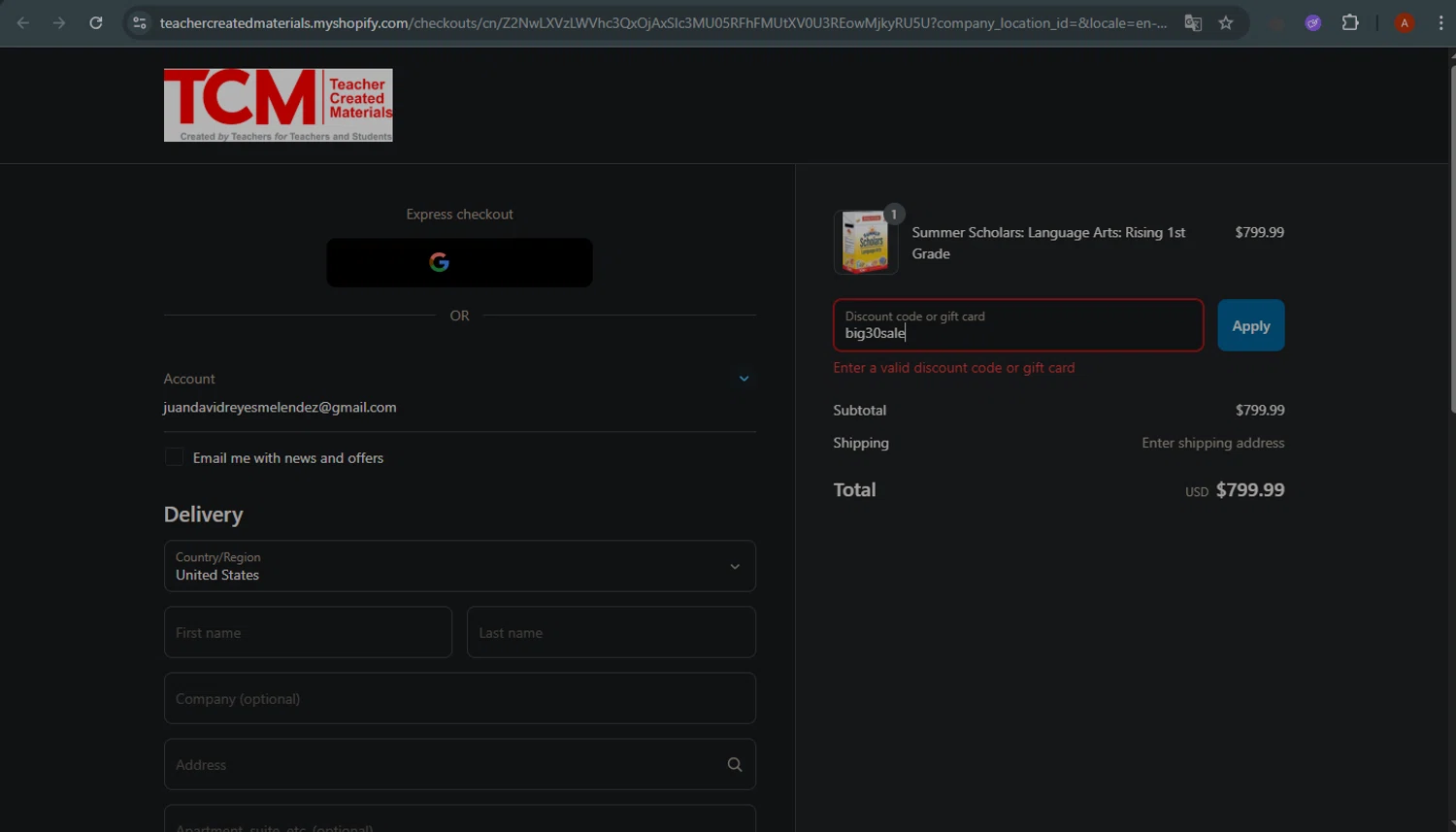View site information icon in address bar

pos(140,22)
